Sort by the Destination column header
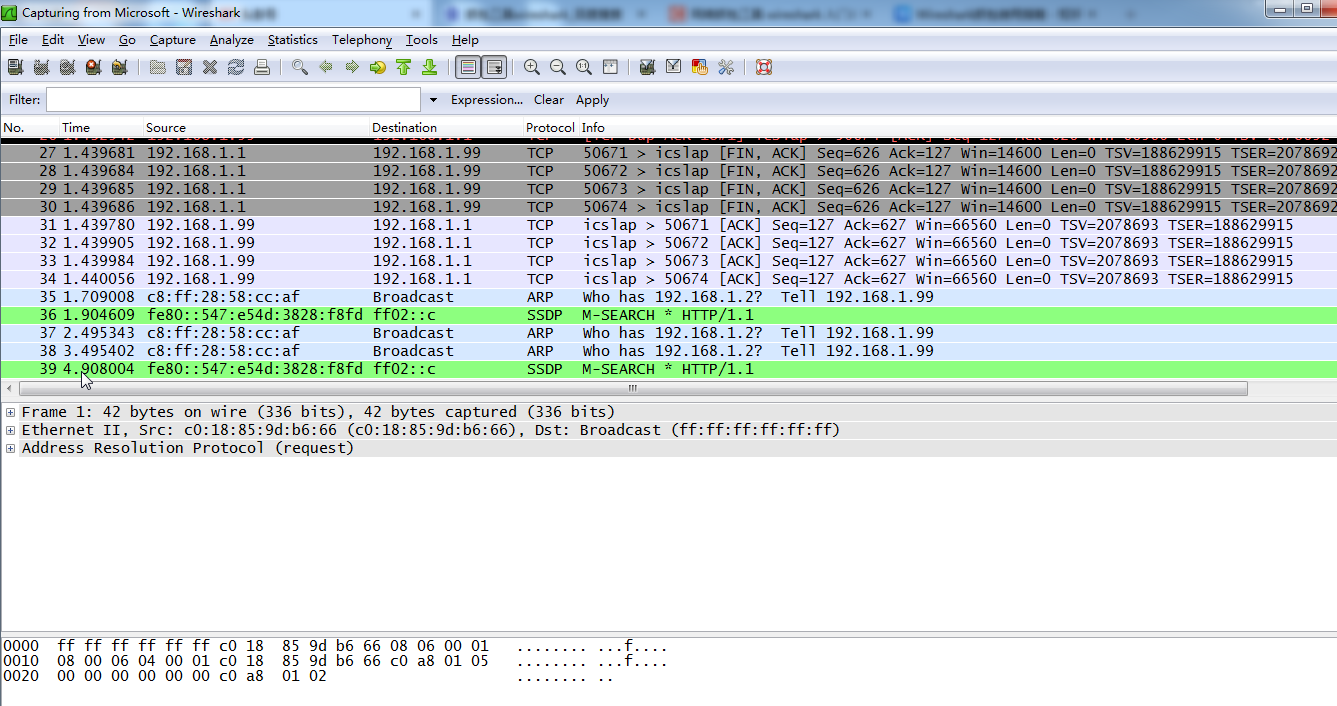This screenshot has width=1337, height=706. pyautogui.click(x=445, y=128)
